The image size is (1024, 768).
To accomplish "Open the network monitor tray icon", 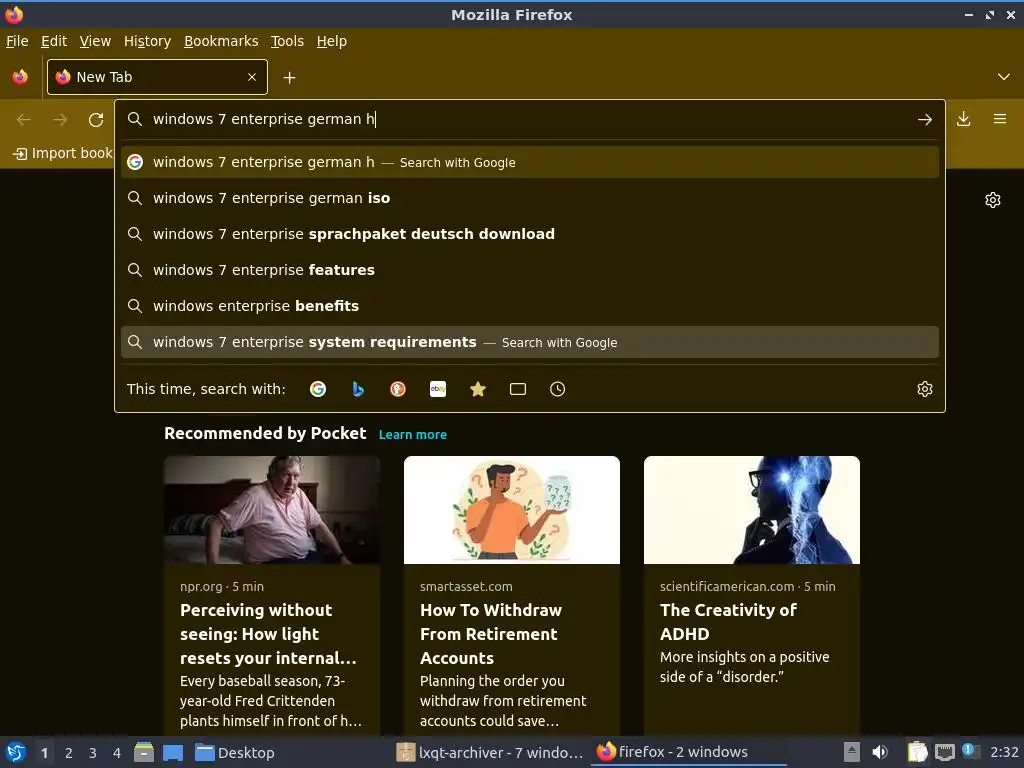I will tap(944, 752).
